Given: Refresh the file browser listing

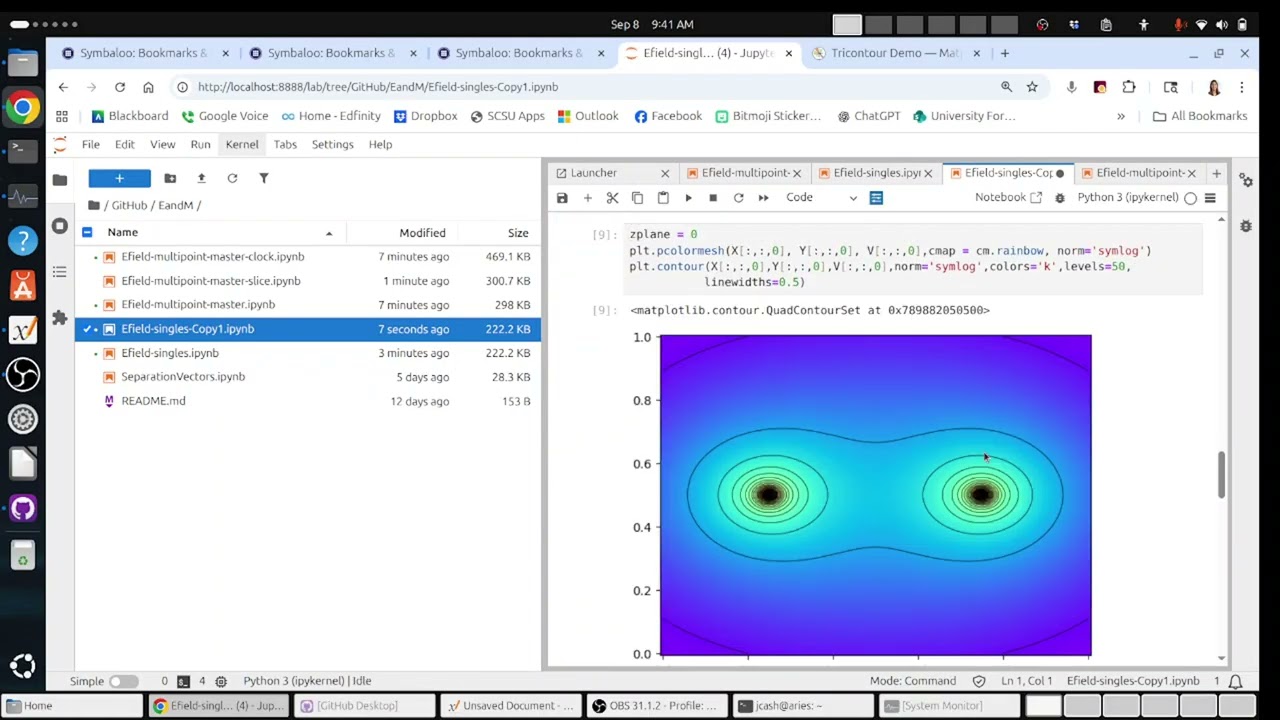Looking at the screenshot, I should pos(232,178).
